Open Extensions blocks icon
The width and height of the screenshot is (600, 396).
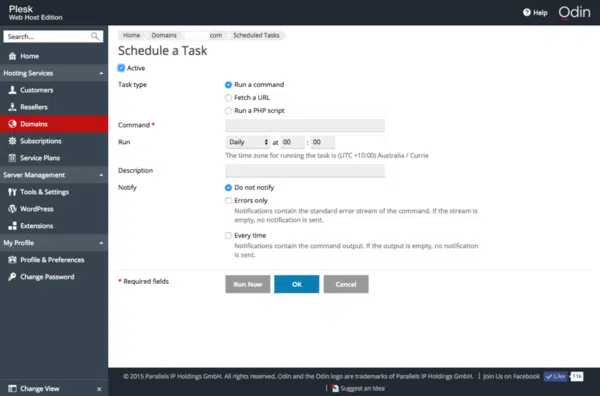click(x=12, y=226)
